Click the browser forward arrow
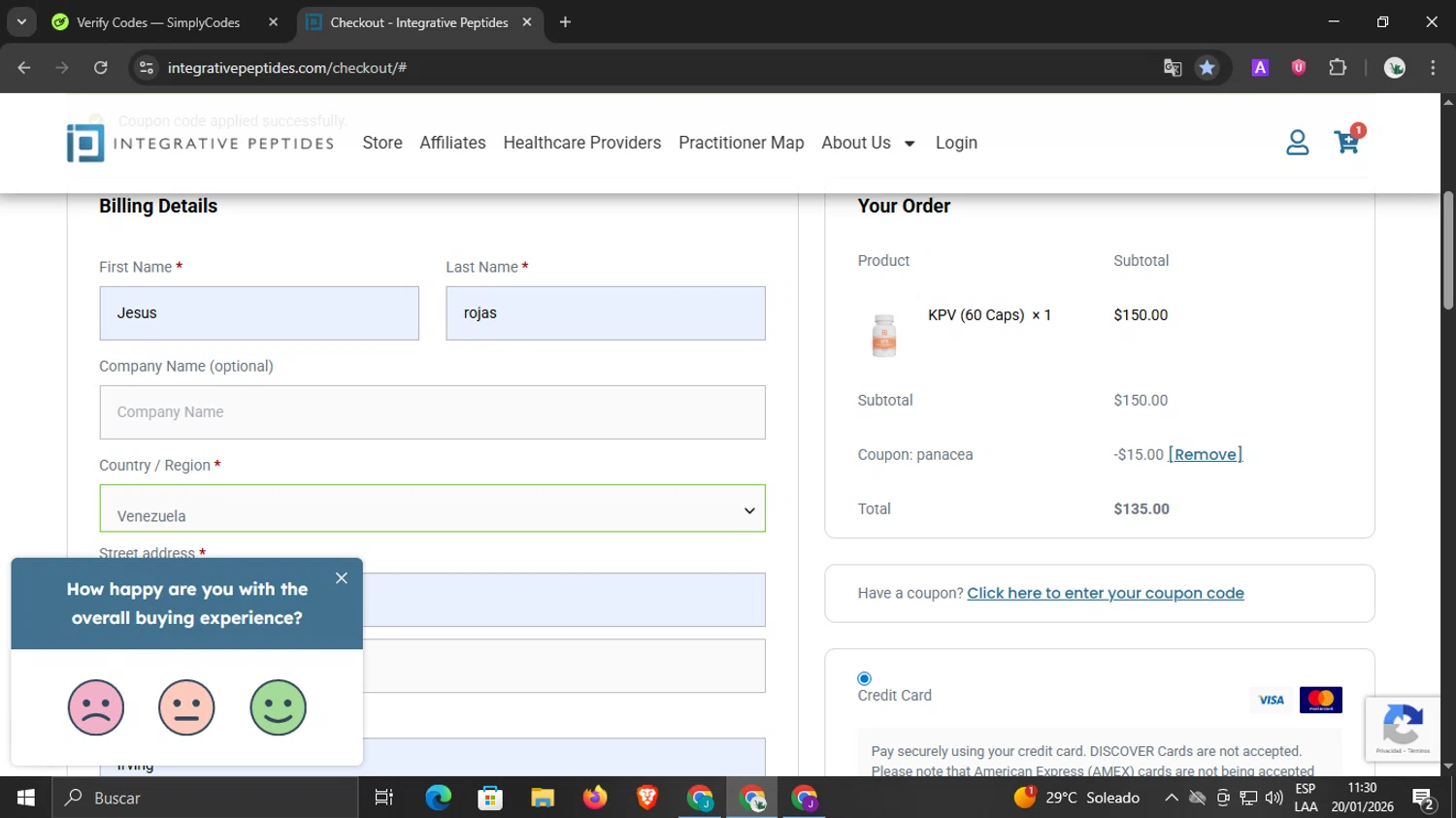 tap(62, 68)
